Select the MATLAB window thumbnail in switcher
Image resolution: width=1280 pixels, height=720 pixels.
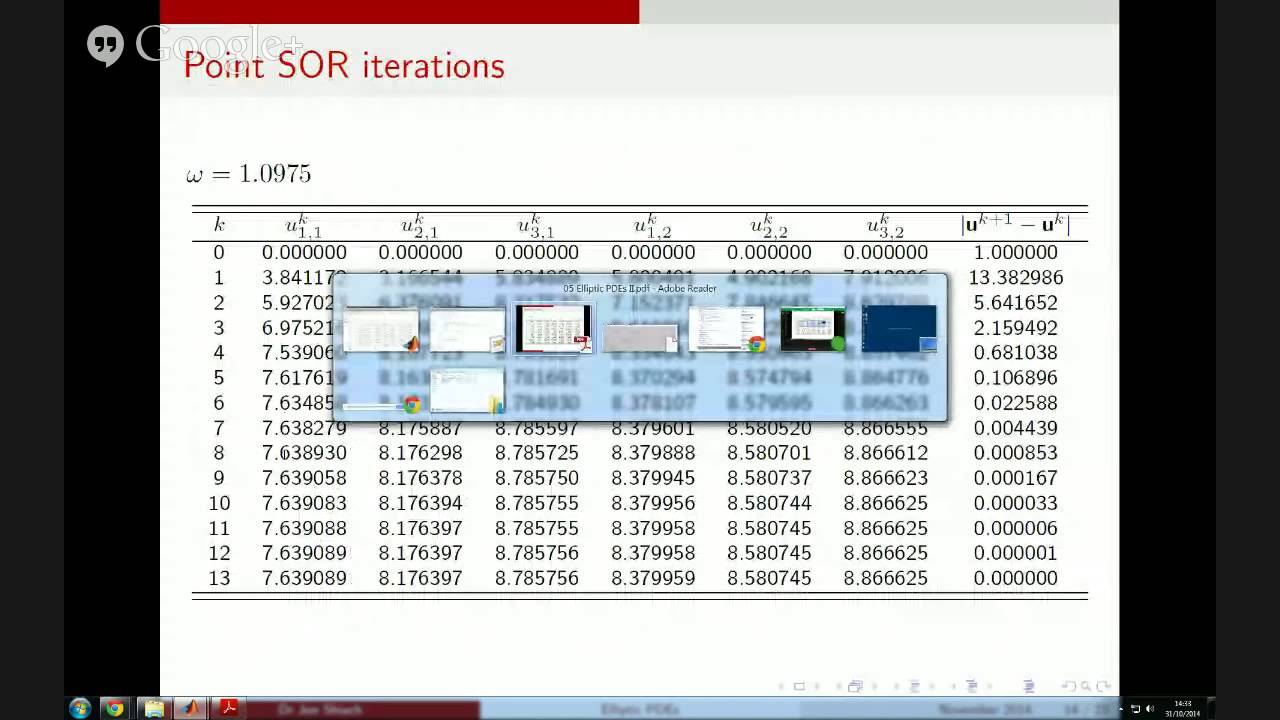pyautogui.click(x=382, y=331)
